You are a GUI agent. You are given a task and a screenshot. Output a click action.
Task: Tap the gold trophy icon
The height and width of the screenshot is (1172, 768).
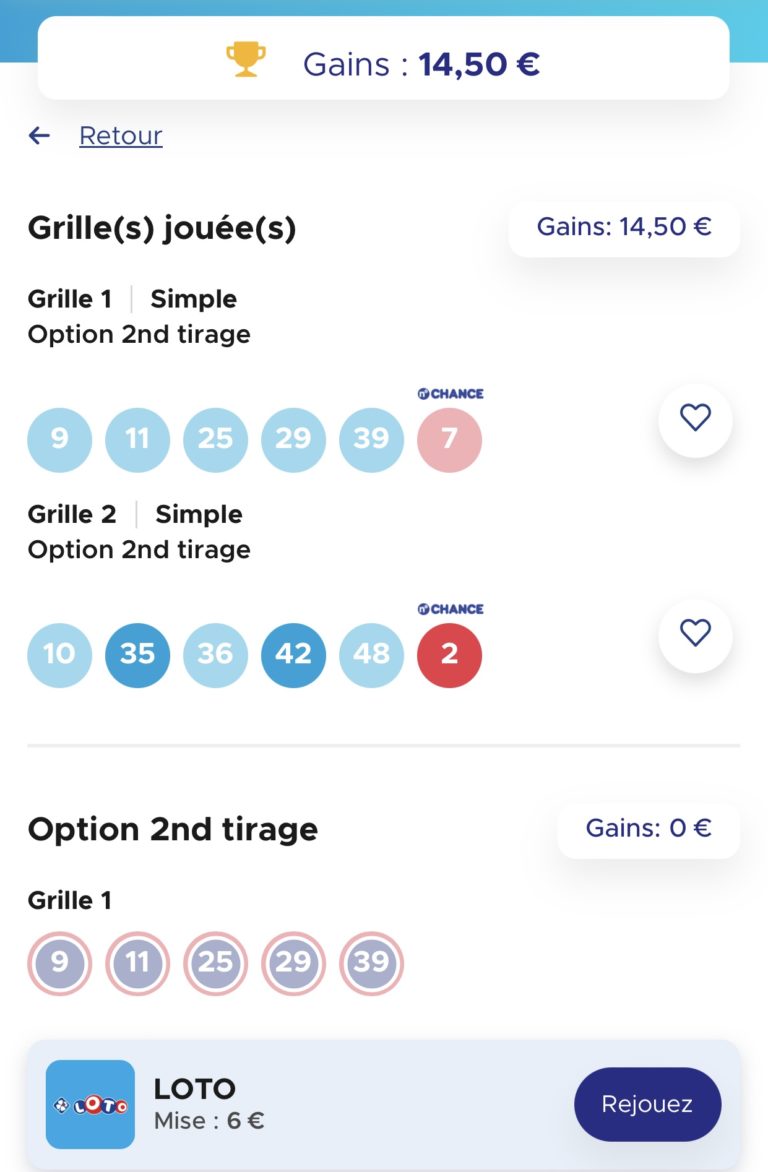(x=245, y=60)
